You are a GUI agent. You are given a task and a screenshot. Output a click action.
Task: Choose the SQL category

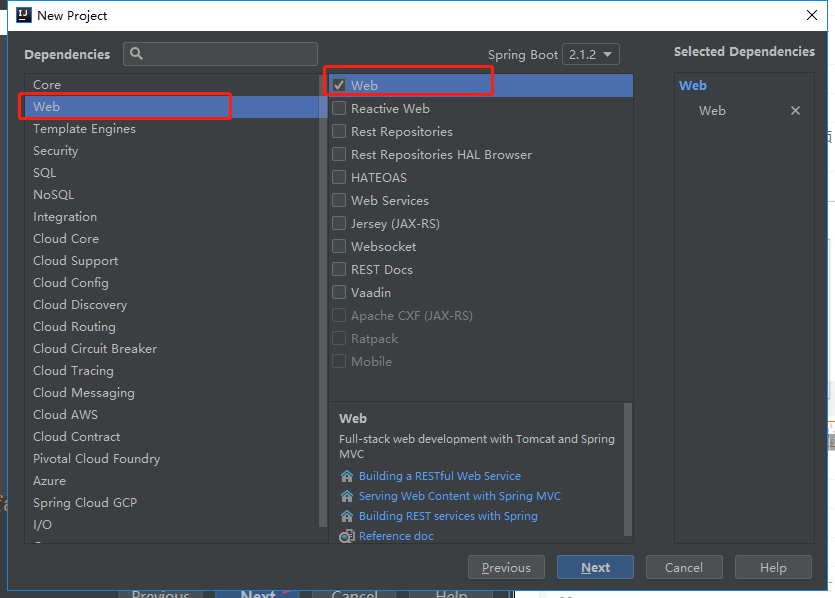click(x=171, y=173)
